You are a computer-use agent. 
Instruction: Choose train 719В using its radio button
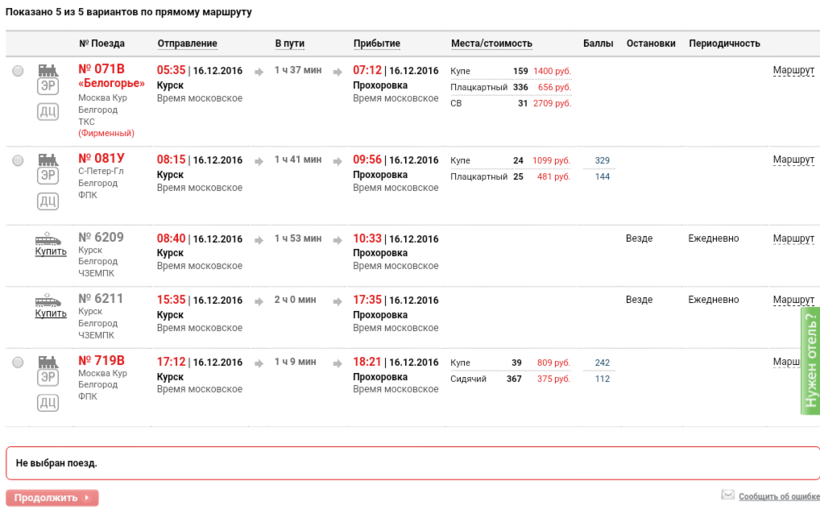(18, 362)
